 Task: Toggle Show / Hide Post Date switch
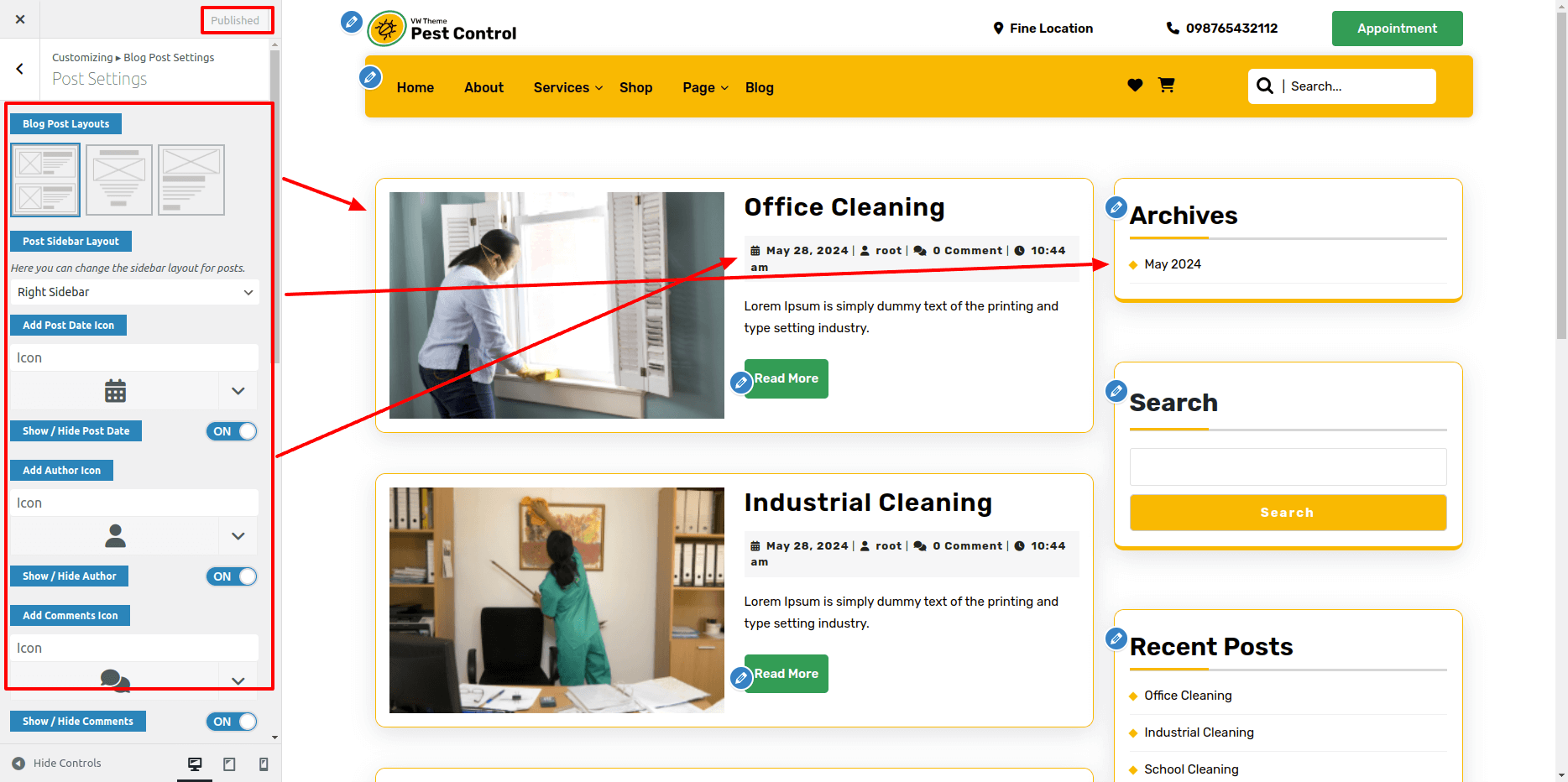[x=232, y=431]
